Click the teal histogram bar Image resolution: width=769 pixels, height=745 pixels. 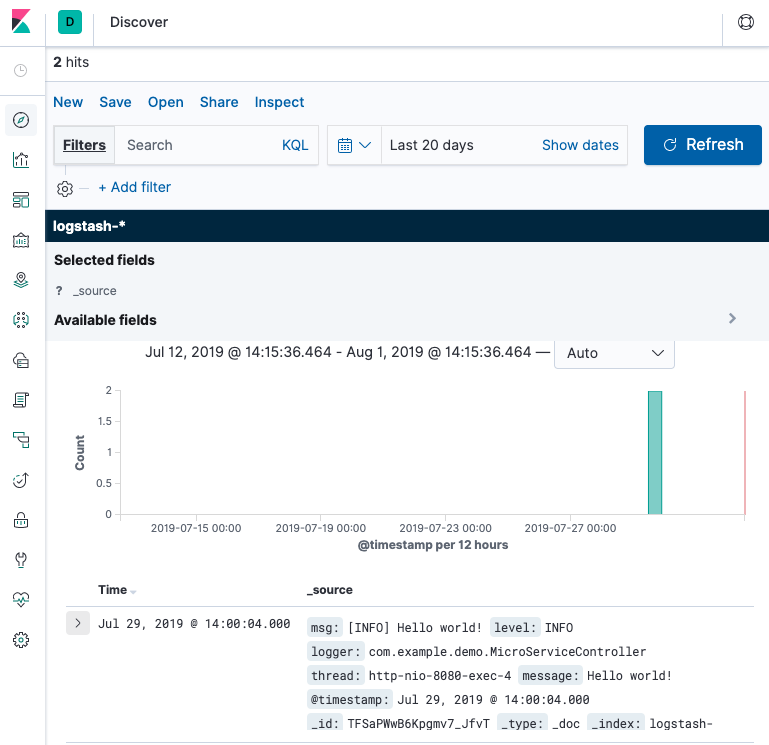(x=655, y=453)
